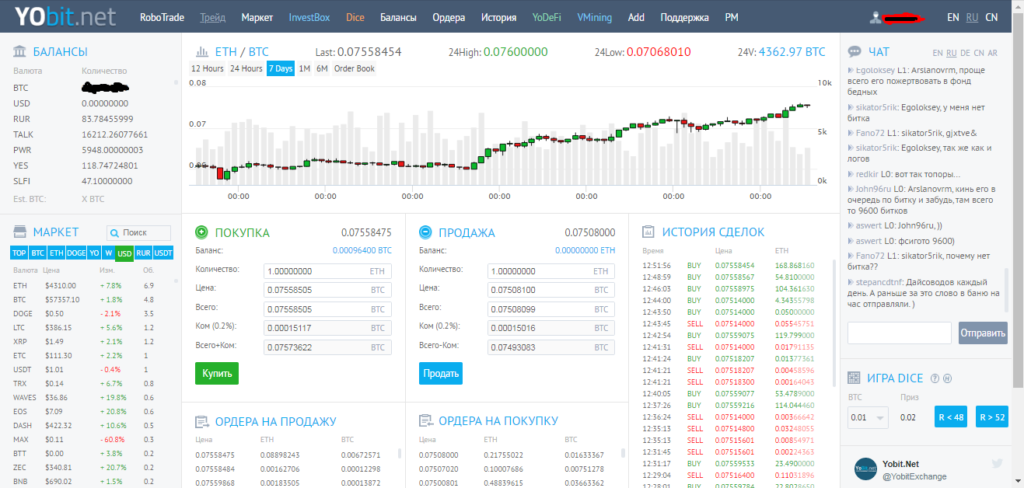Click the buy Количество amount field

[x=328, y=271]
